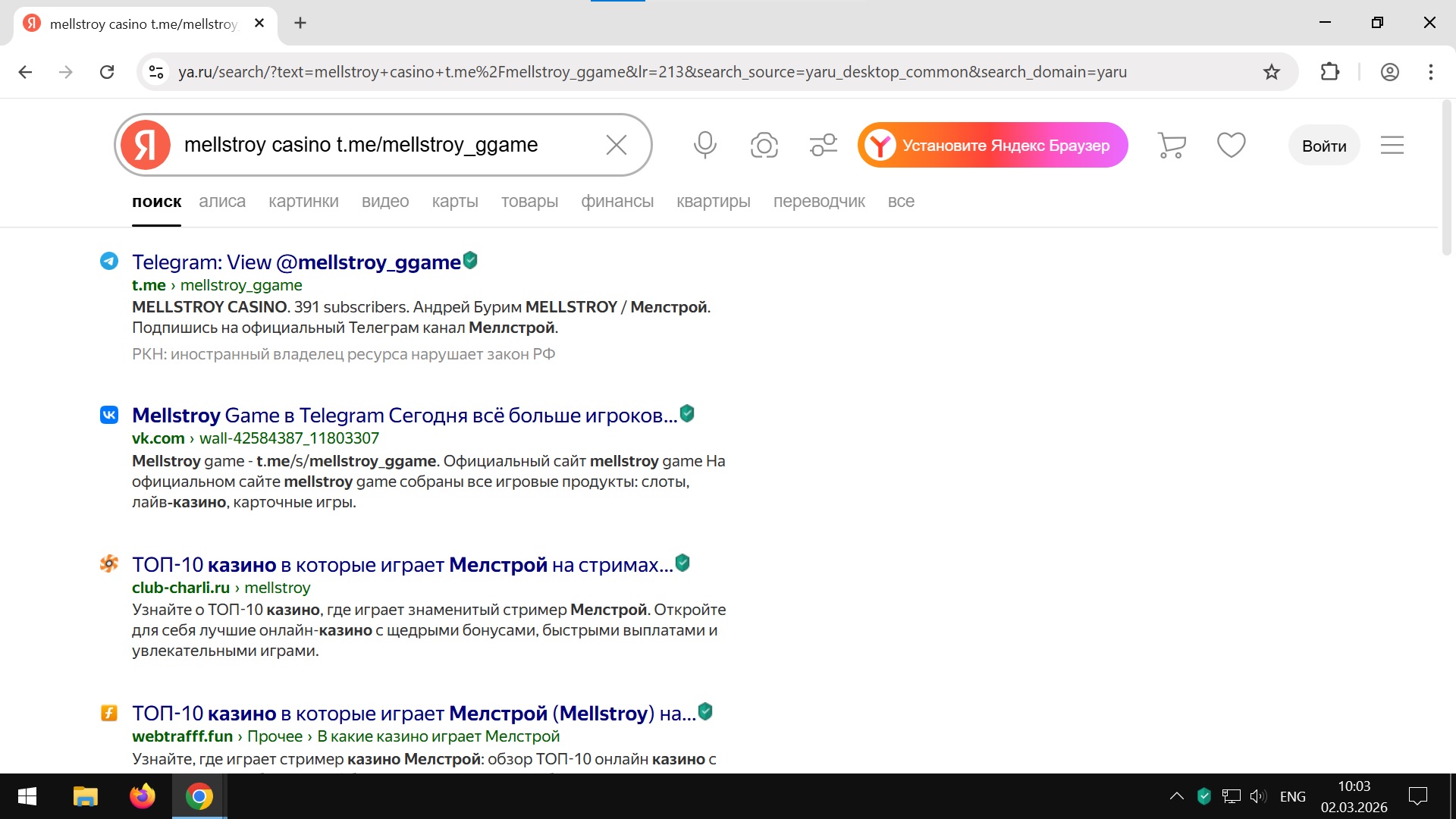1456x819 pixels.
Task: Click Установите Яндекс Браузер banner
Action: click(993, 145)
